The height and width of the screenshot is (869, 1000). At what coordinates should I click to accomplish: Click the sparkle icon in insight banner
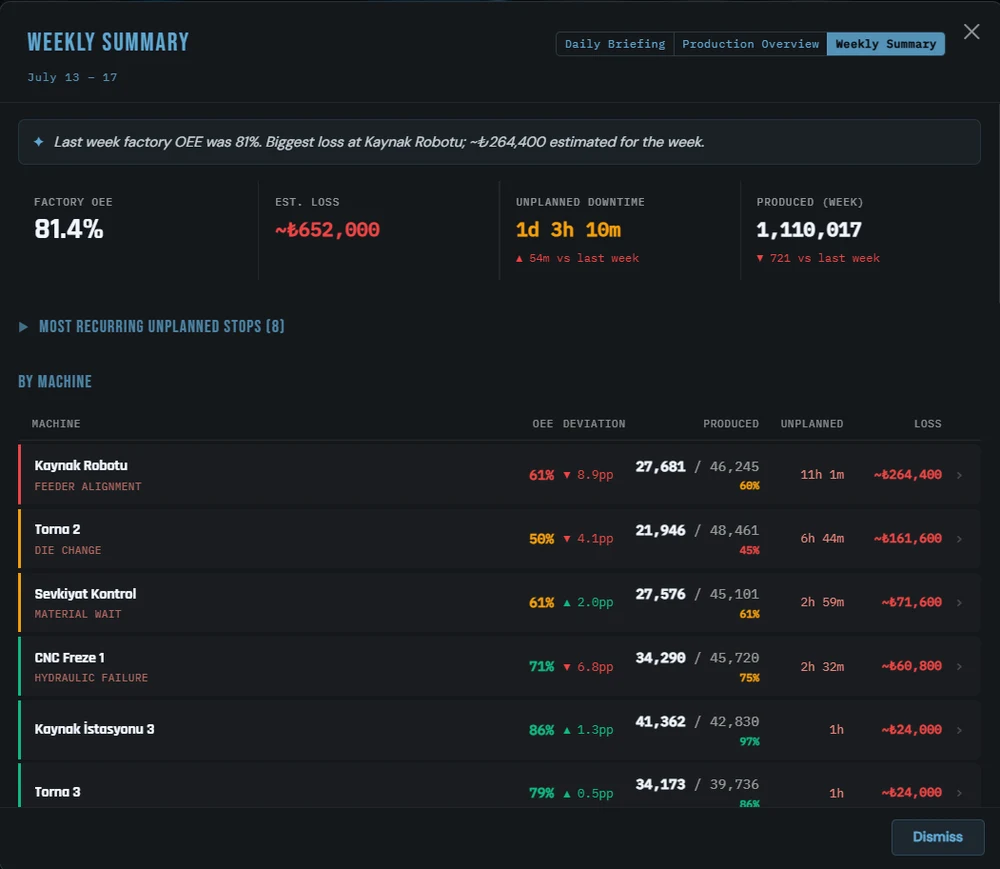[x=39, y=142]
